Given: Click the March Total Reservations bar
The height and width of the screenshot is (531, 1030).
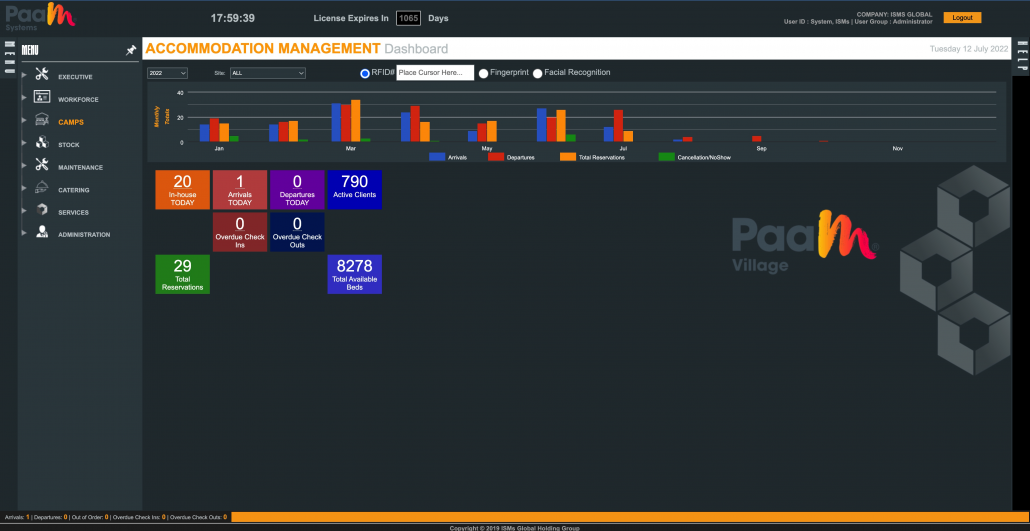Looking at the screenshot, I should pyautogui.click(x=355, y=121).
